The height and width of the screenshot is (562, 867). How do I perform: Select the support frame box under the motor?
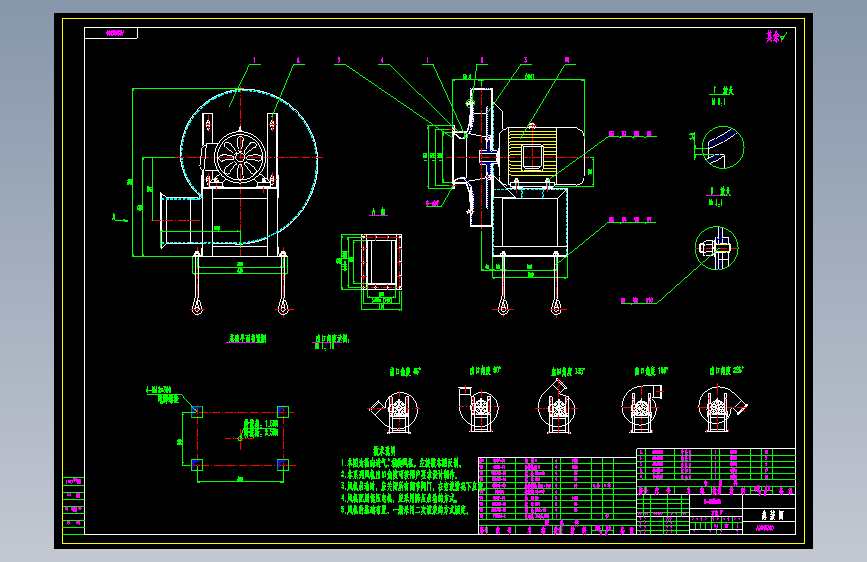coord(530,222)
